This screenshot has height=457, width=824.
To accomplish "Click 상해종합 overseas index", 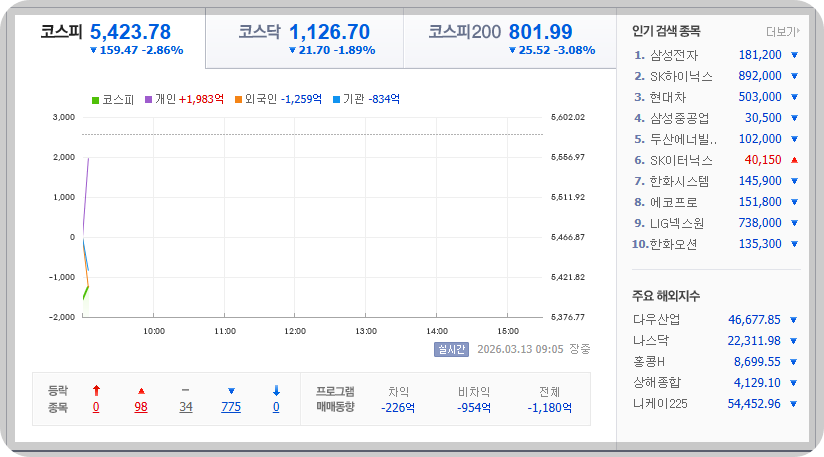I will [x=656, y=383].
